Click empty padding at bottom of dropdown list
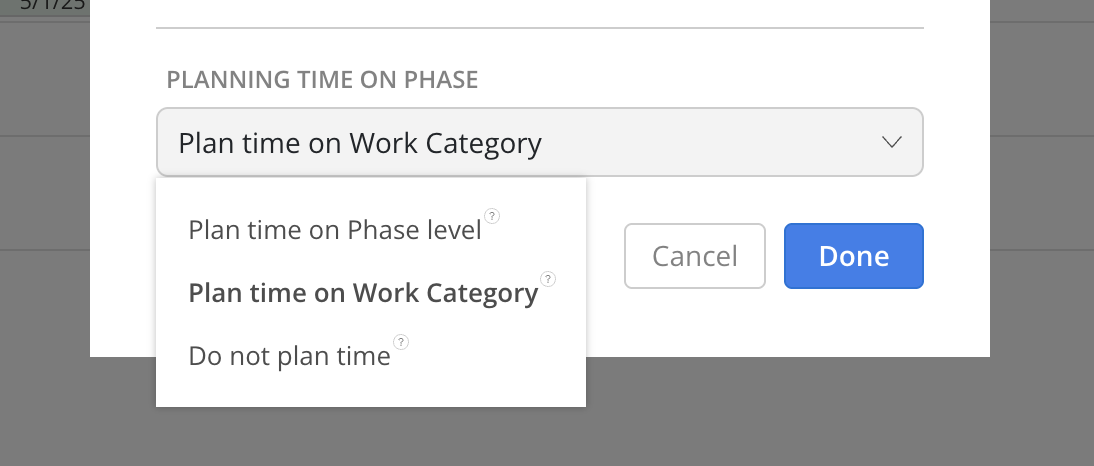The image size is (1094, 466). tap(370, 392)
